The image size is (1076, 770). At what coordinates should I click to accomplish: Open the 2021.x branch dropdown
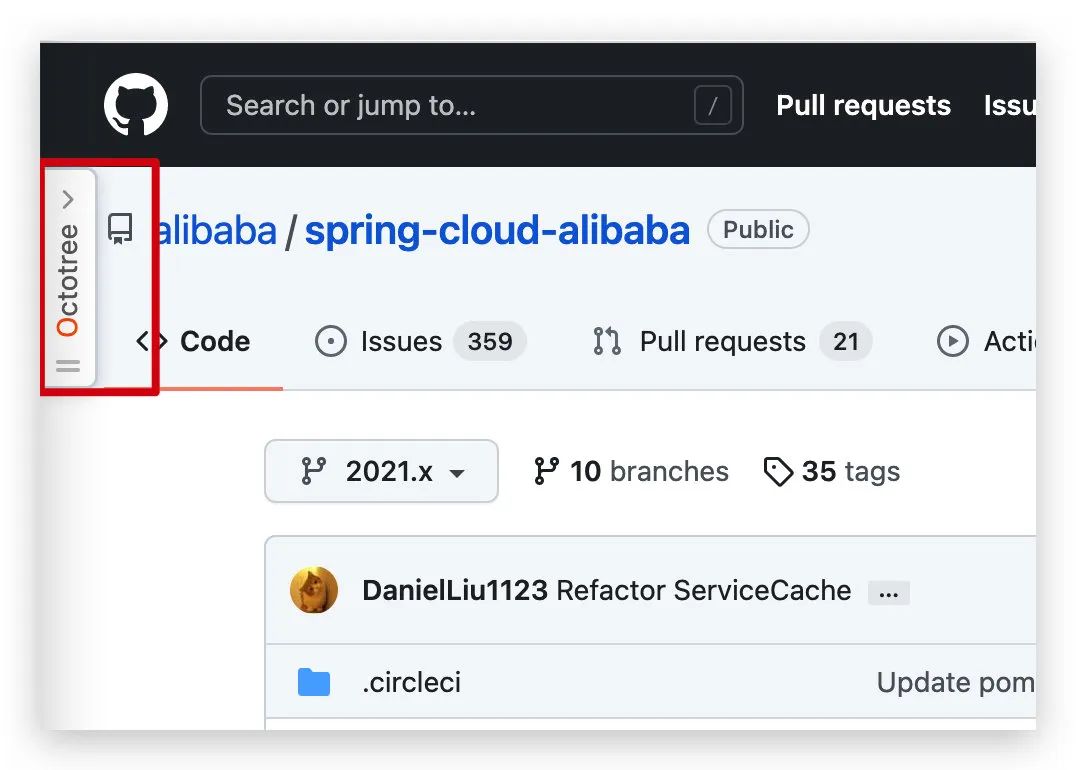pyautogui.click(x=381, y=471)
